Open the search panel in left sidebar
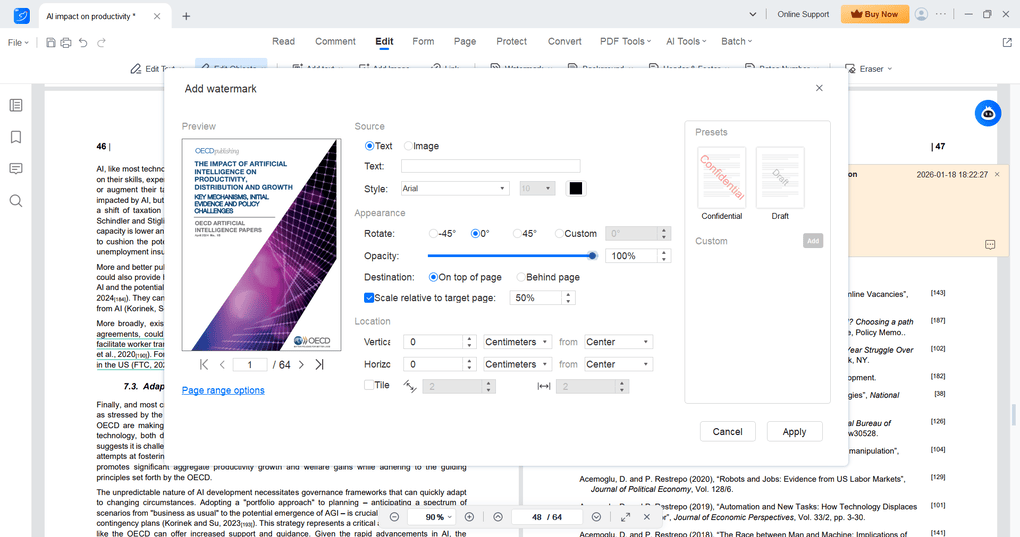 (16, 201)
